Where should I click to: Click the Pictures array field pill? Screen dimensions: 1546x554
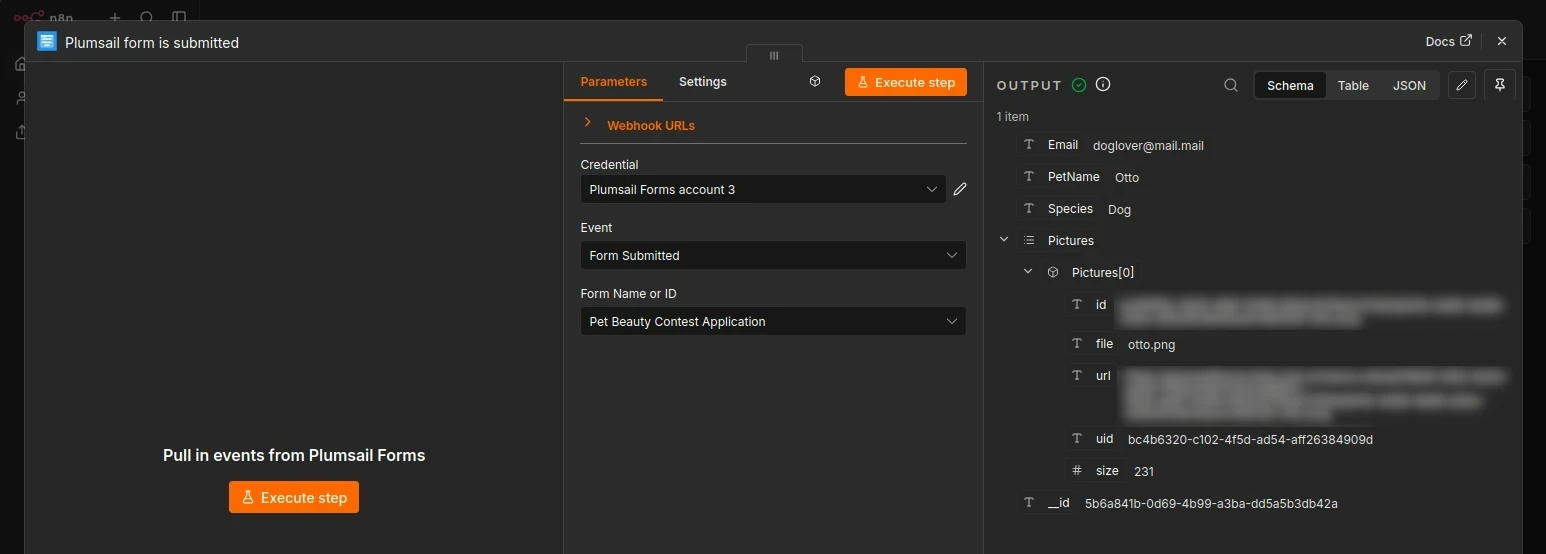(1059, 240)
